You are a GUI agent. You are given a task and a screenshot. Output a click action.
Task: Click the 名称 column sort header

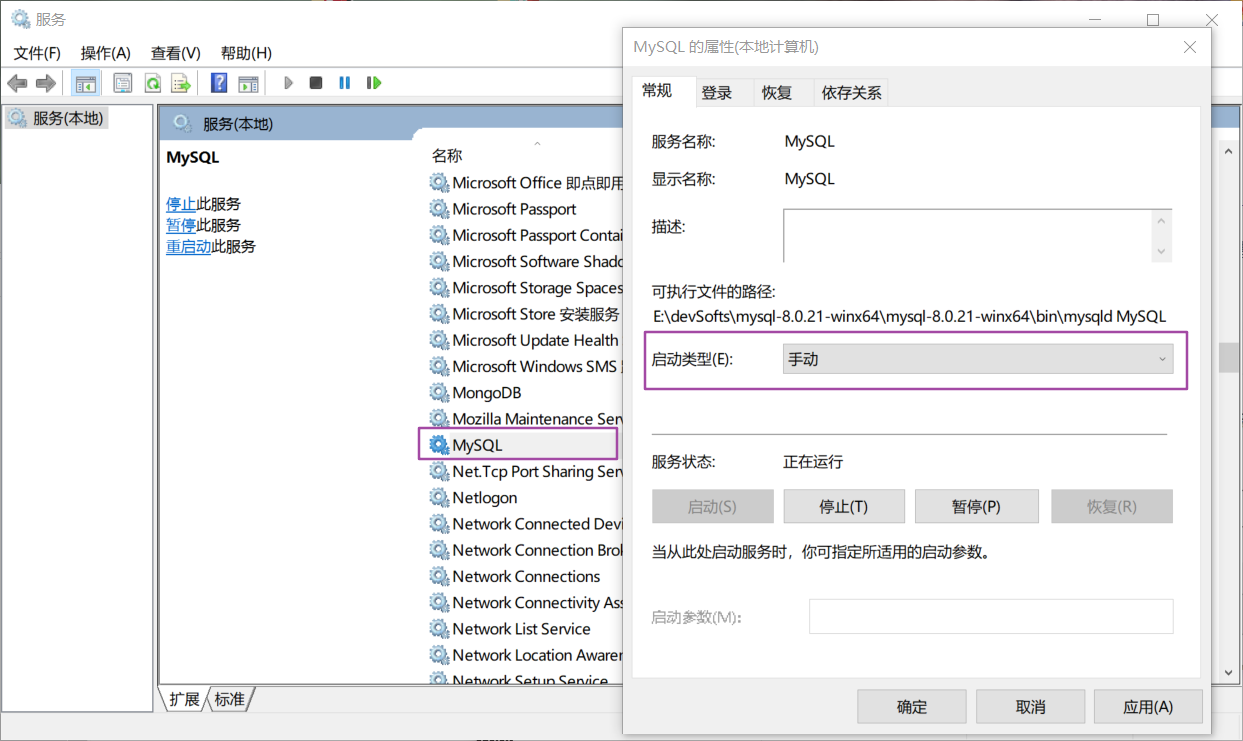tap(447, 155)
